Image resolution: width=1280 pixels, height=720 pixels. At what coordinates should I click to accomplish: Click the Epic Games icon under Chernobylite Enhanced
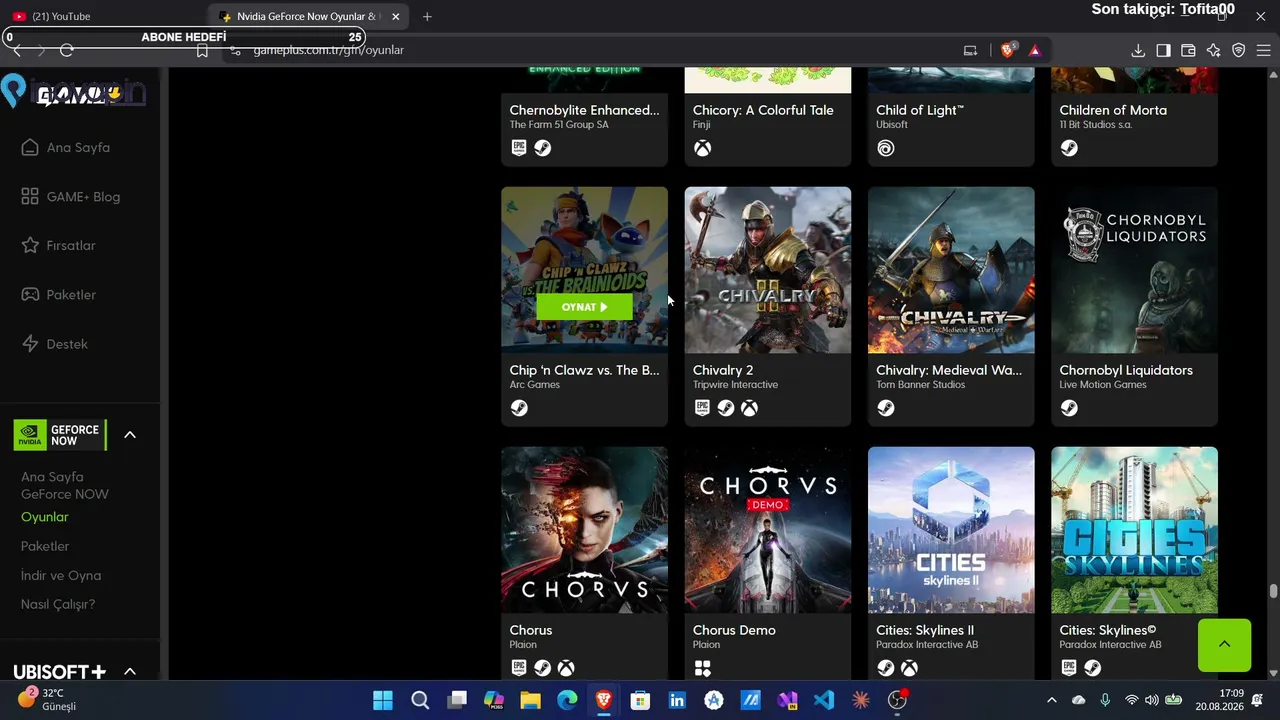click(519, 148)
